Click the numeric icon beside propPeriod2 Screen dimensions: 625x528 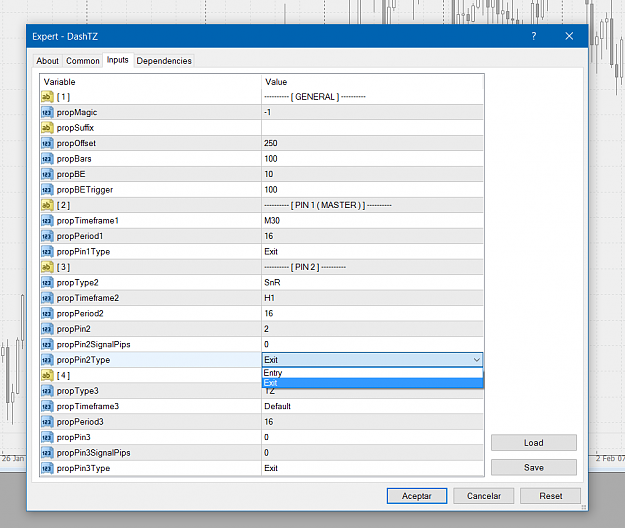(47, 314)
